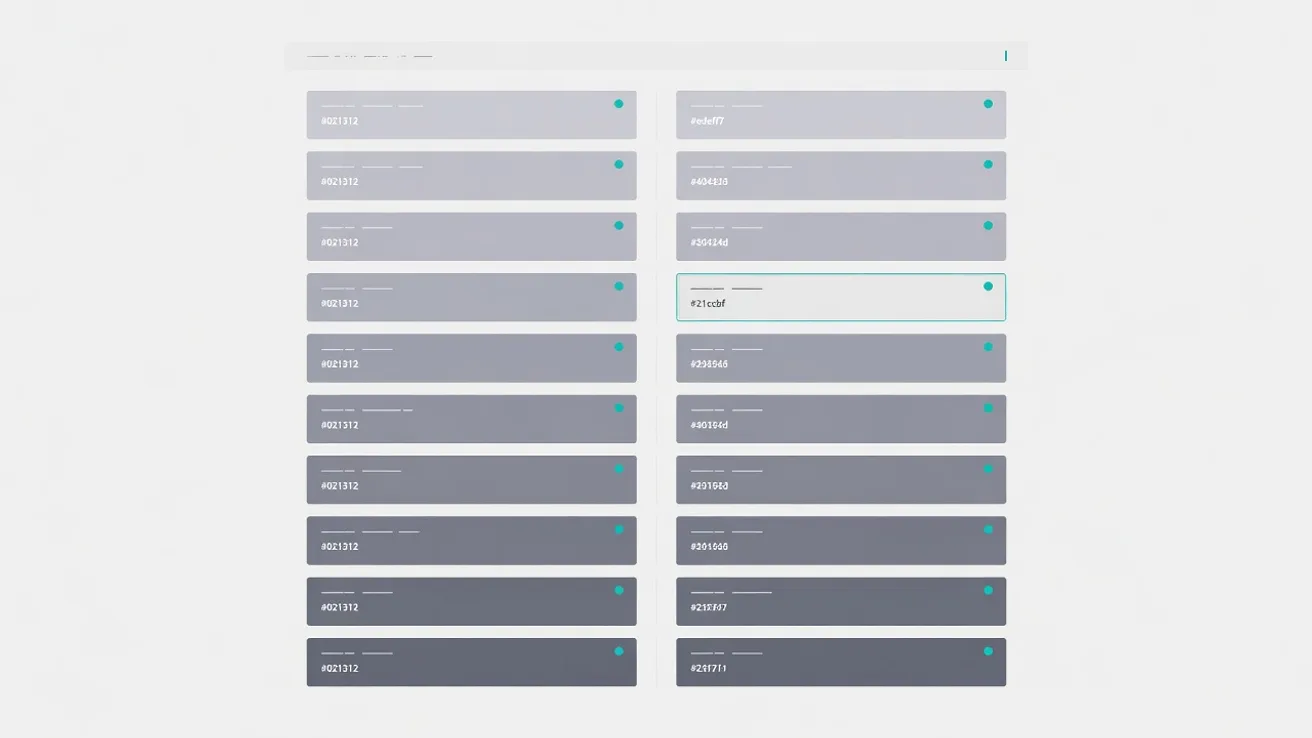Click the "#edeff7" hex value label
The height and width of the screenshot is (738, 1312).
coord(707,121)
